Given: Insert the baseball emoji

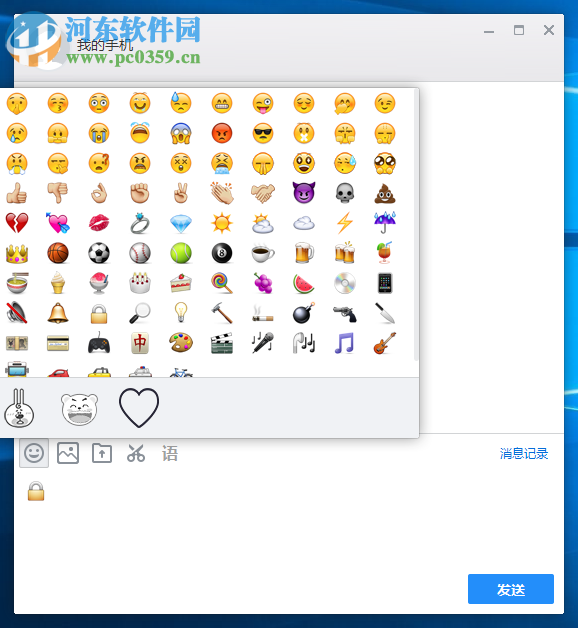Looking at the screenshot, I should coord(140,253).
